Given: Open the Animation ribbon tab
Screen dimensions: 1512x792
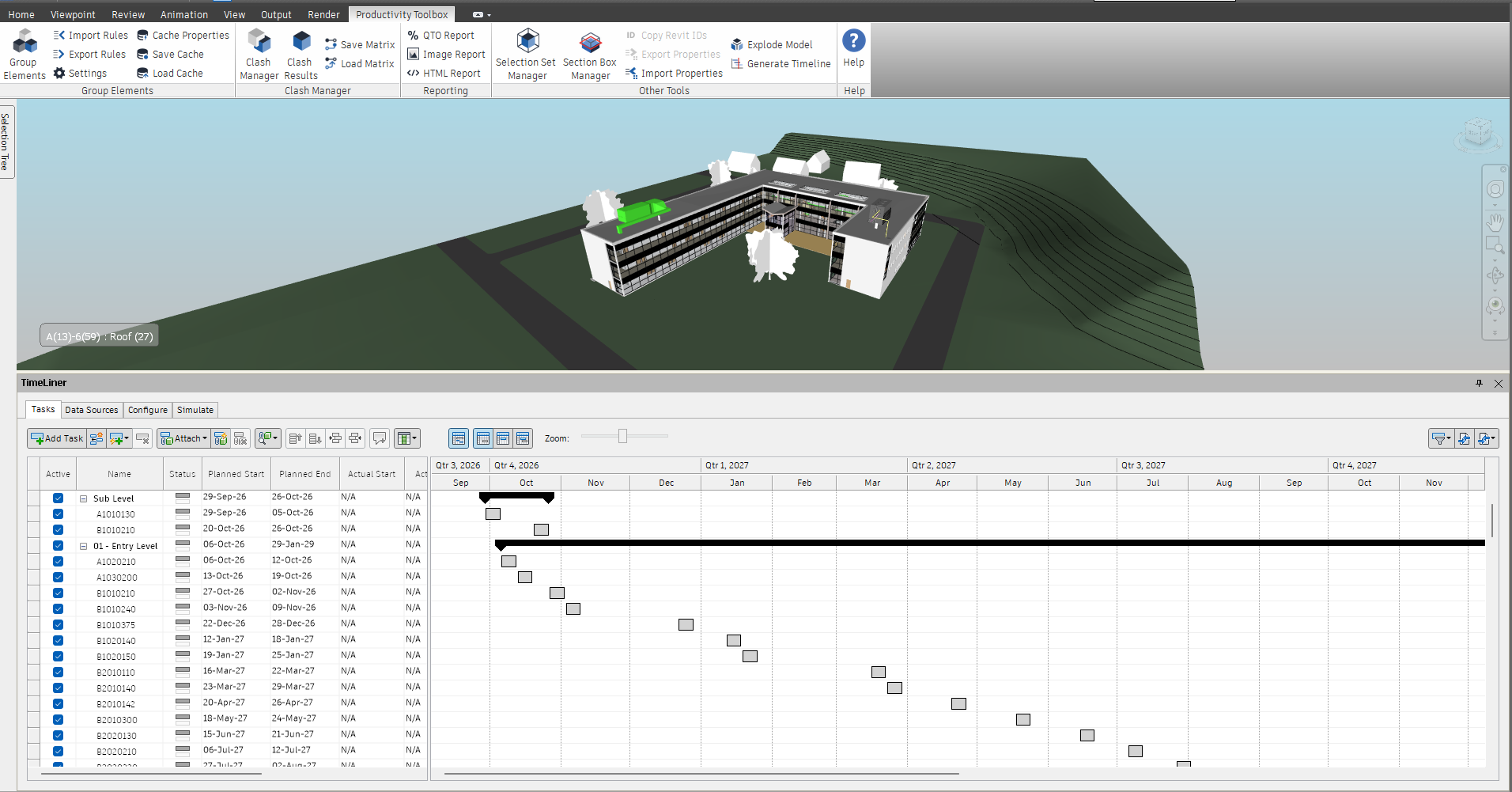Looking at the screenshot, I should 184,14.
